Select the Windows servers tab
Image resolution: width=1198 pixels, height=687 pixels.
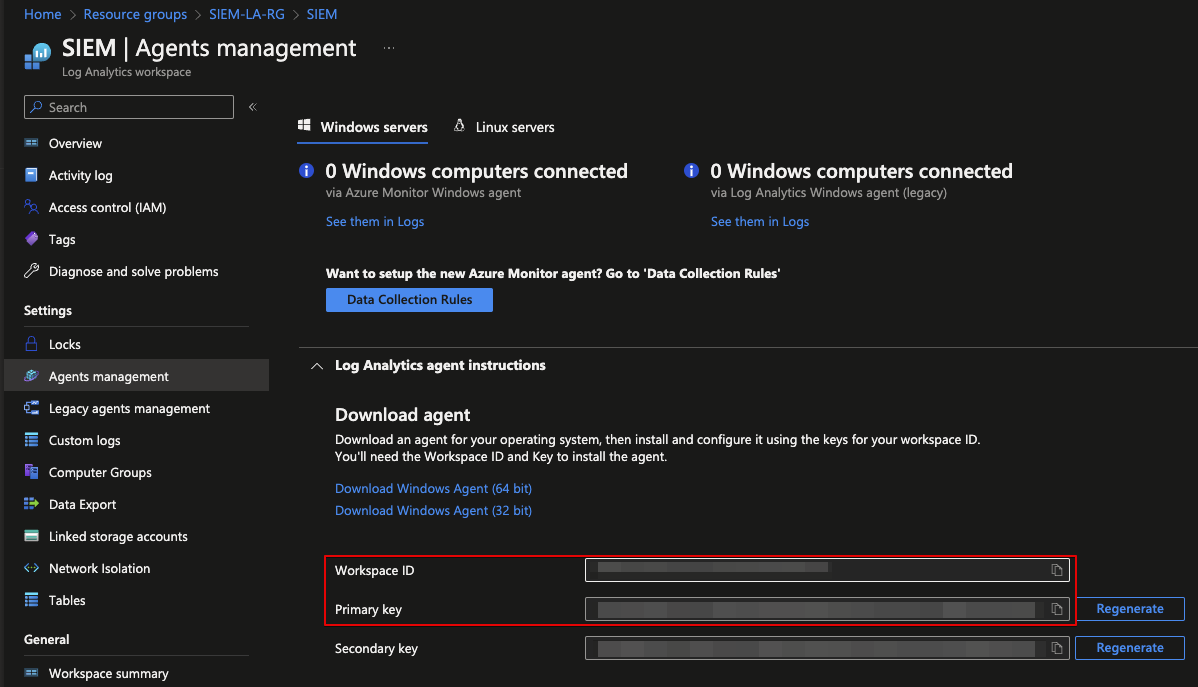tap(363, 127)
